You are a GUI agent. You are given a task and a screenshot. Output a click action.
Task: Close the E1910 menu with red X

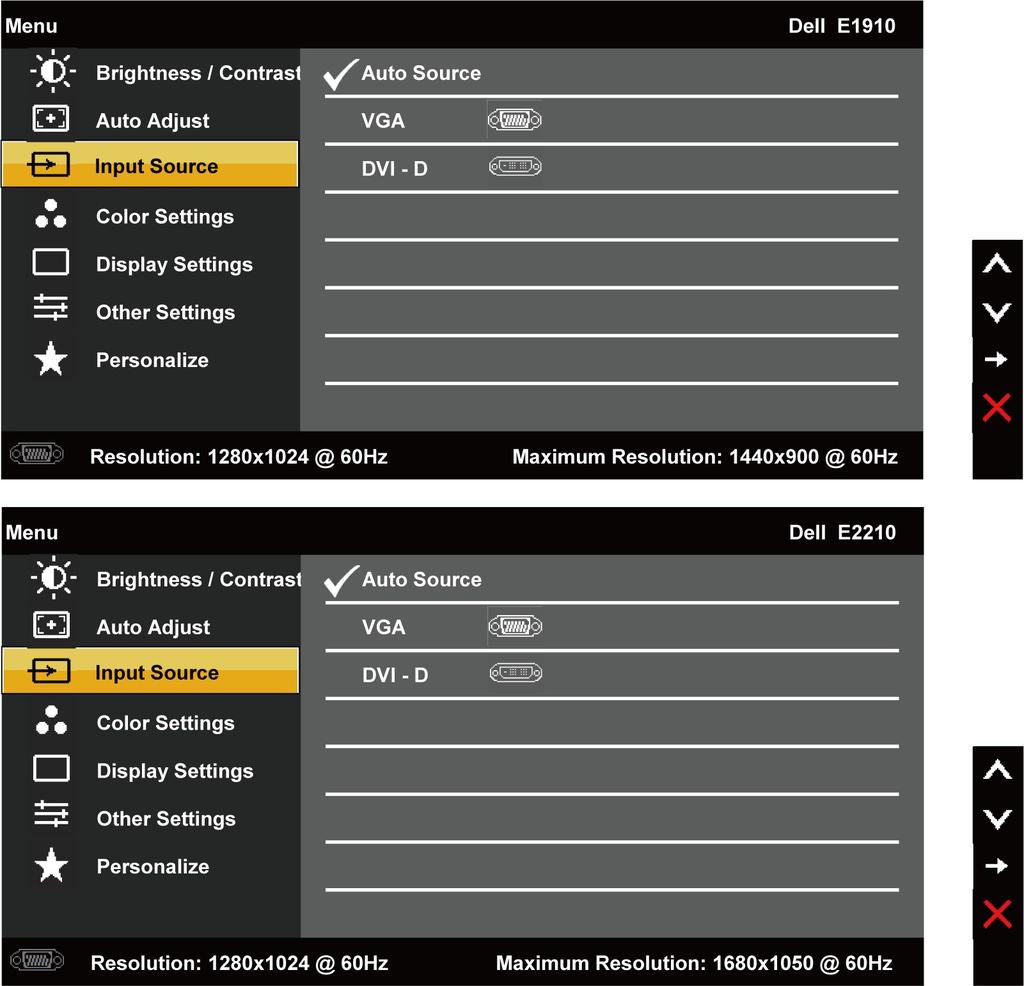997,408
